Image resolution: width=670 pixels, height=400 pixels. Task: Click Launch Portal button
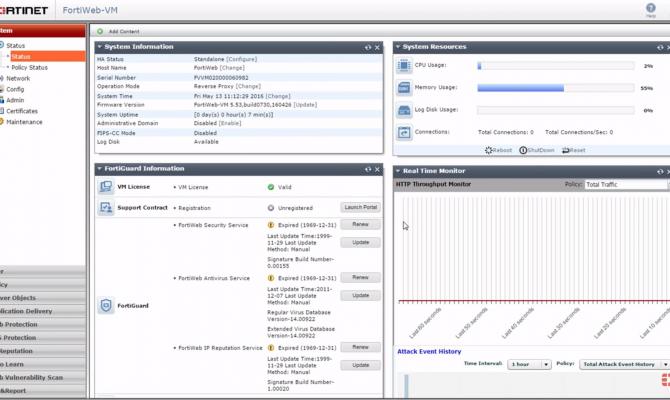point(361,207)
